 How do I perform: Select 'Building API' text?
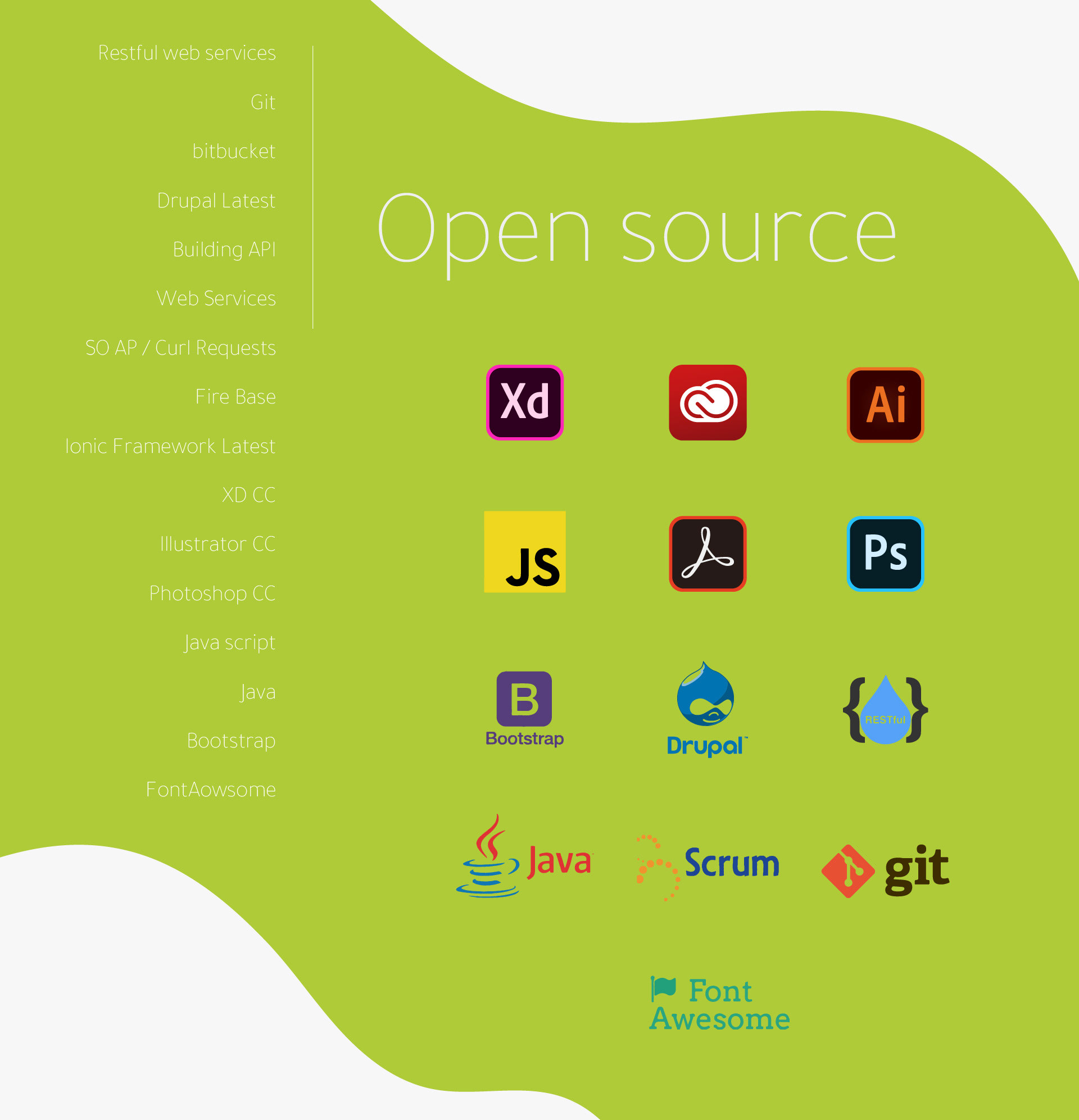pyautogui.click(x=224, y=250)
